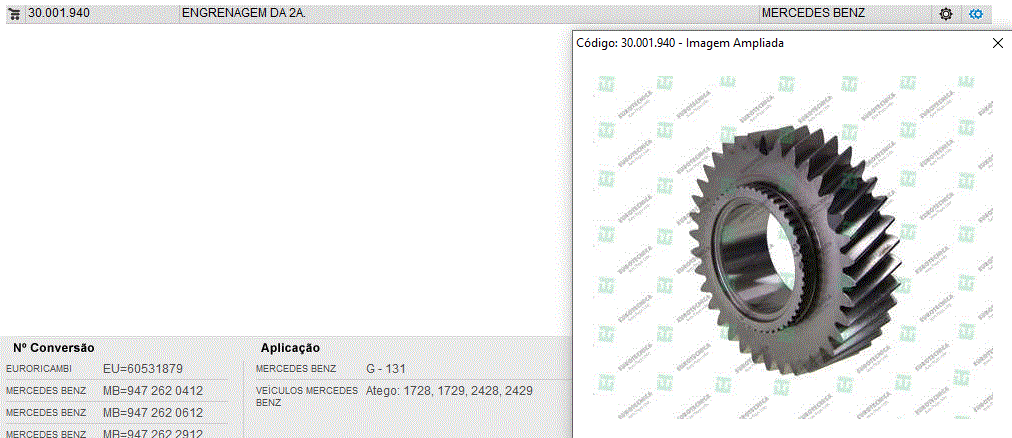The height and width of the screenshot is (438, 1012).
Task: Click the blue gear icon in product row
Action: 977,14
